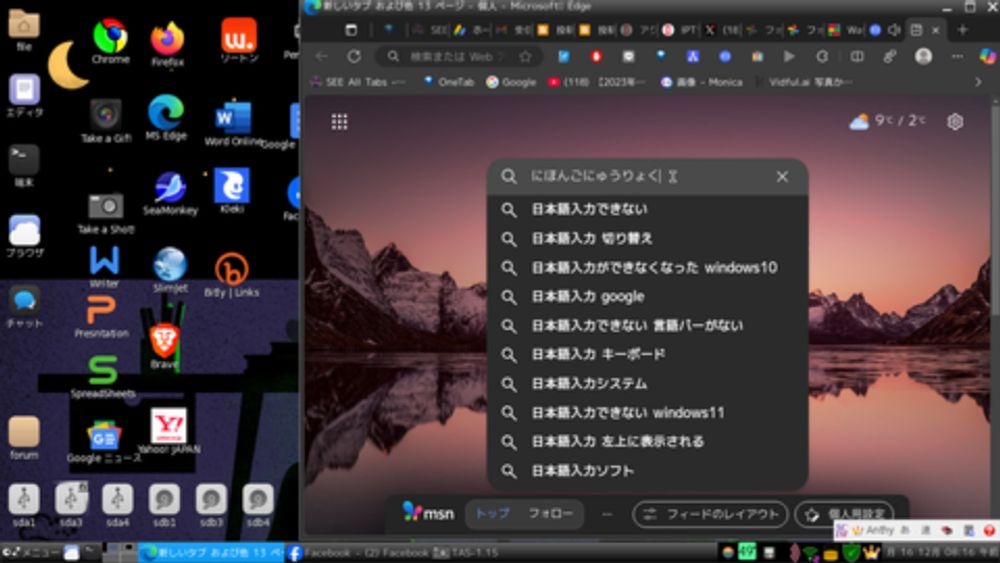The image size is (1000, 563).
Task: Open the sda4 drive icon
Action: 117,505
